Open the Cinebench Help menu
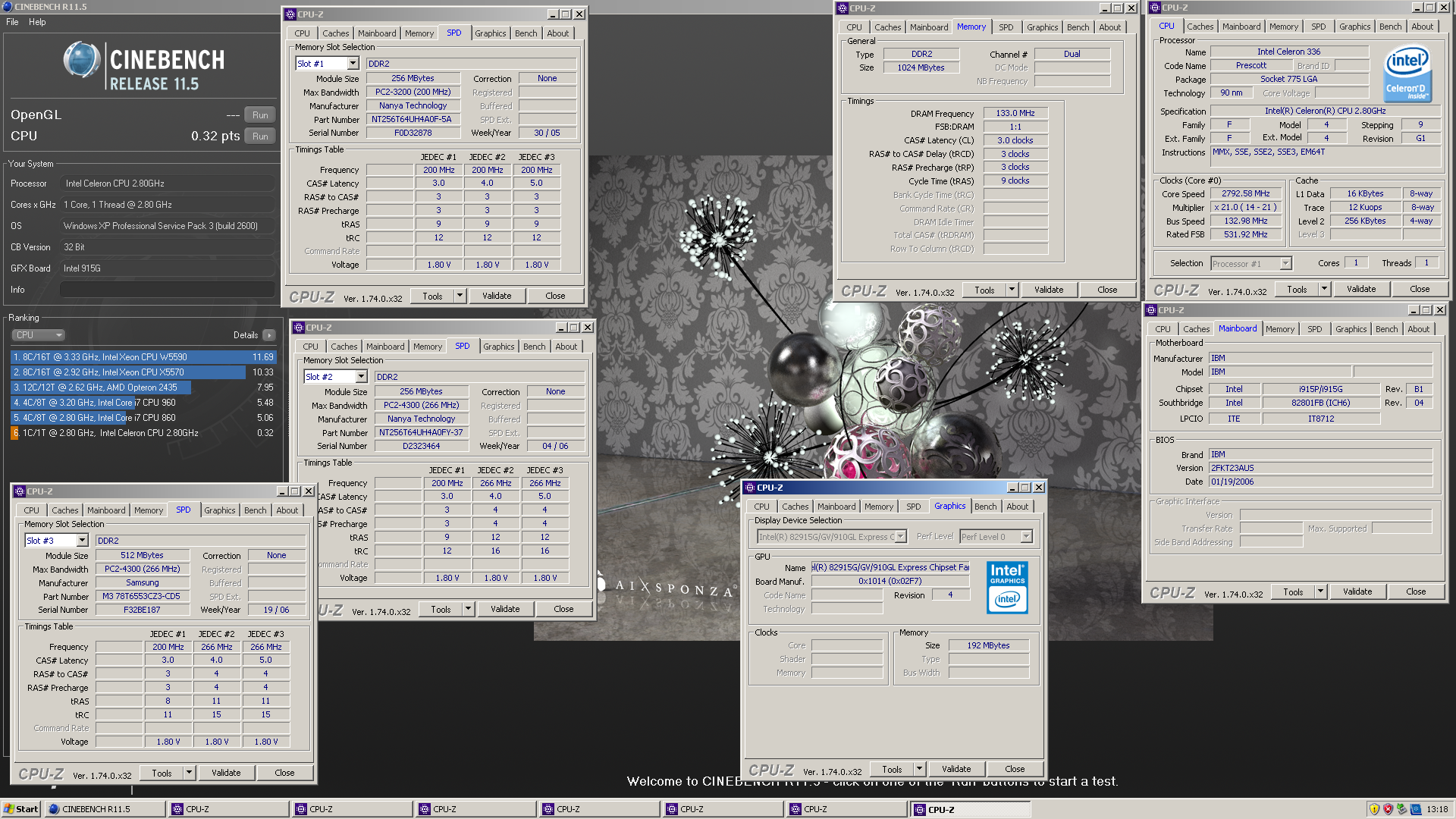Image resolution: width=1456 pixels, height=819 pixels. pos(37,22)
